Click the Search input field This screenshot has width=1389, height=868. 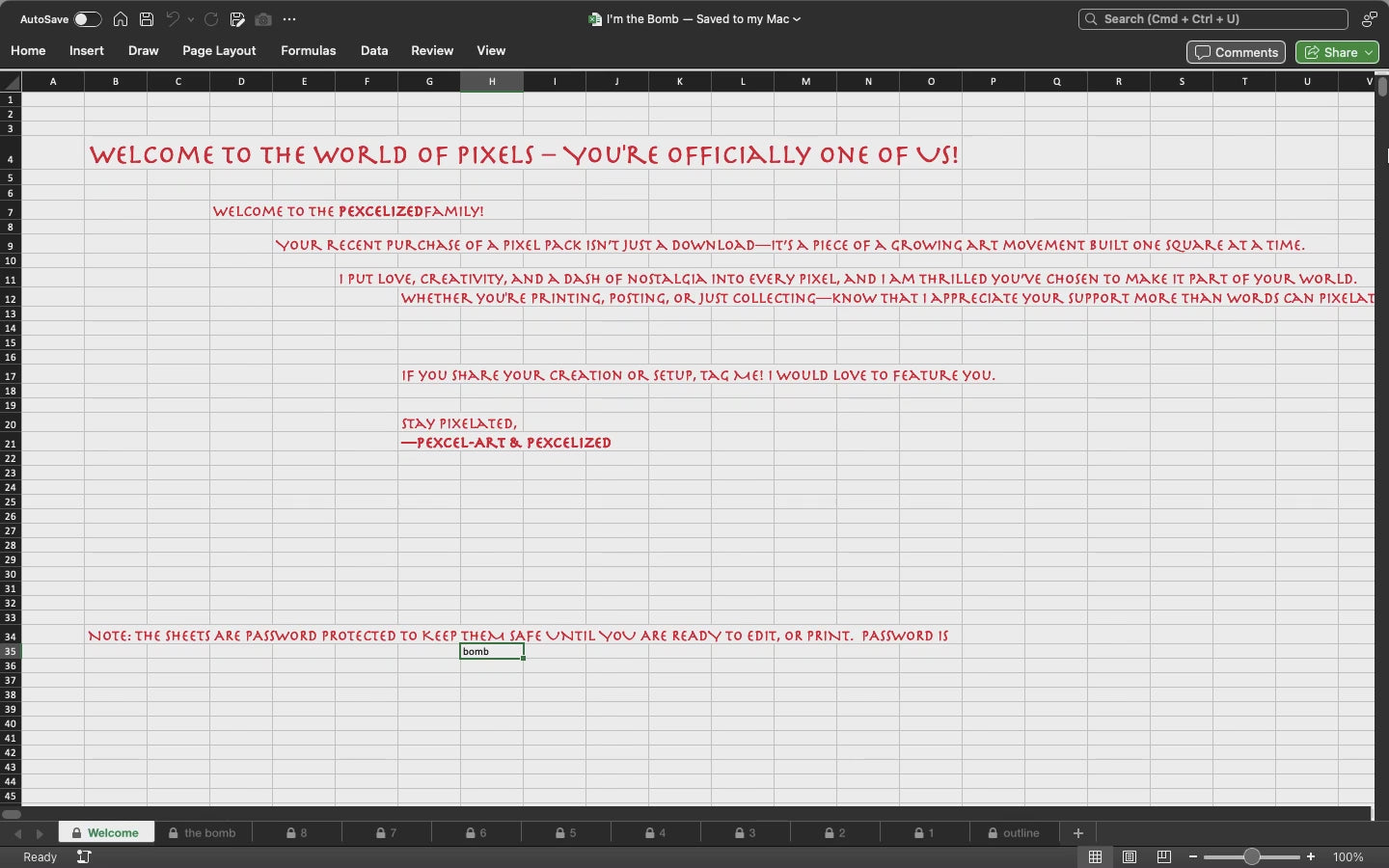[x=1213, y=19]
